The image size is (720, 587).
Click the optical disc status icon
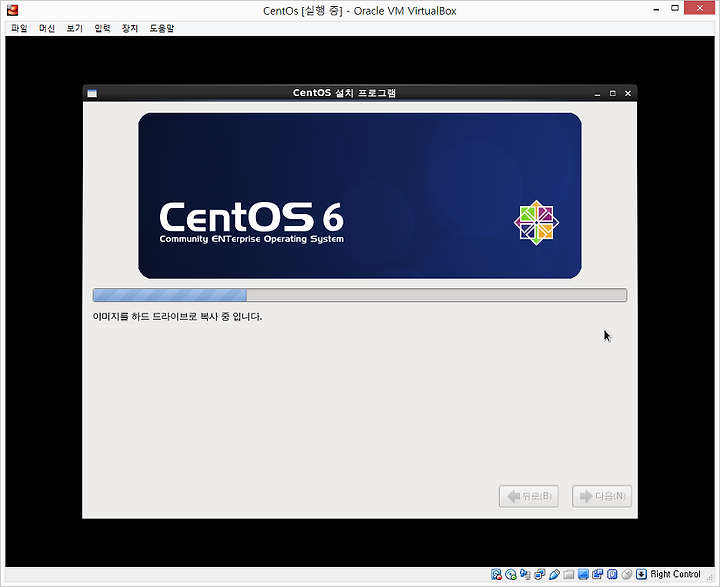(x=511, y=574)
